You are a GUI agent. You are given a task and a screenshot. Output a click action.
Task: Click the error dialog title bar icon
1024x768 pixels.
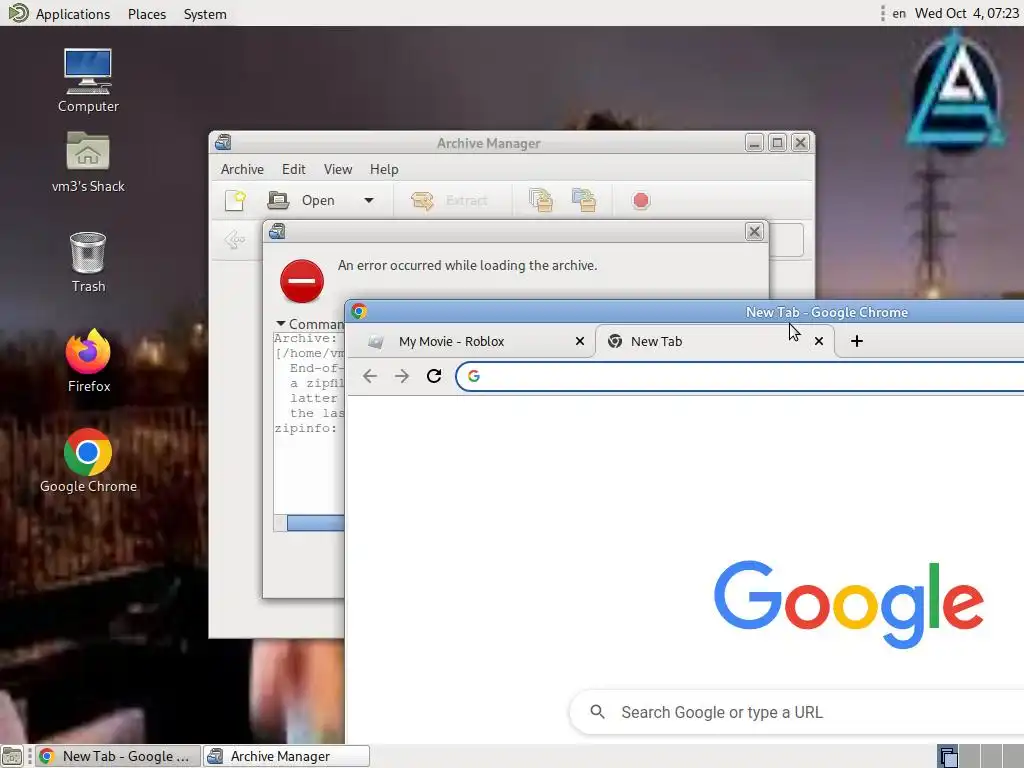pyautogui.click(x=277, y=231)
